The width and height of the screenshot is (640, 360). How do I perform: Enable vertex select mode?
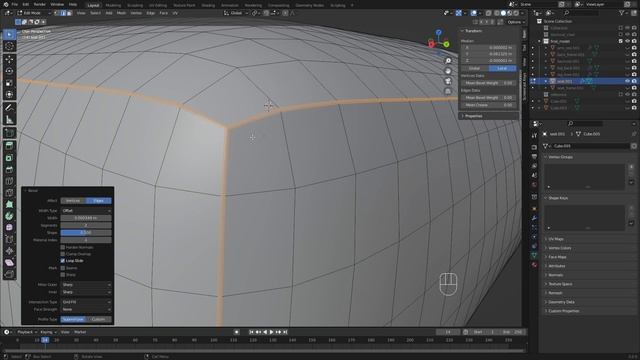(x=57, y=13)
